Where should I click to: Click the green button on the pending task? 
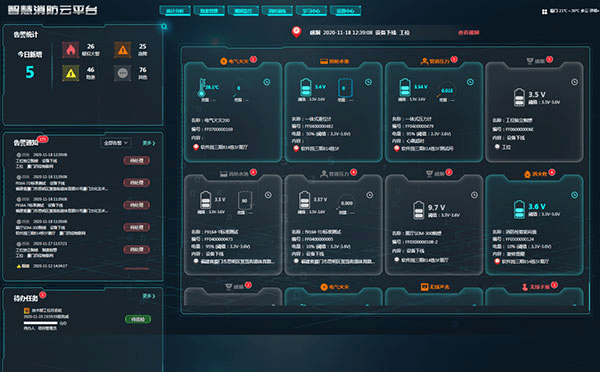pos(138,319)
